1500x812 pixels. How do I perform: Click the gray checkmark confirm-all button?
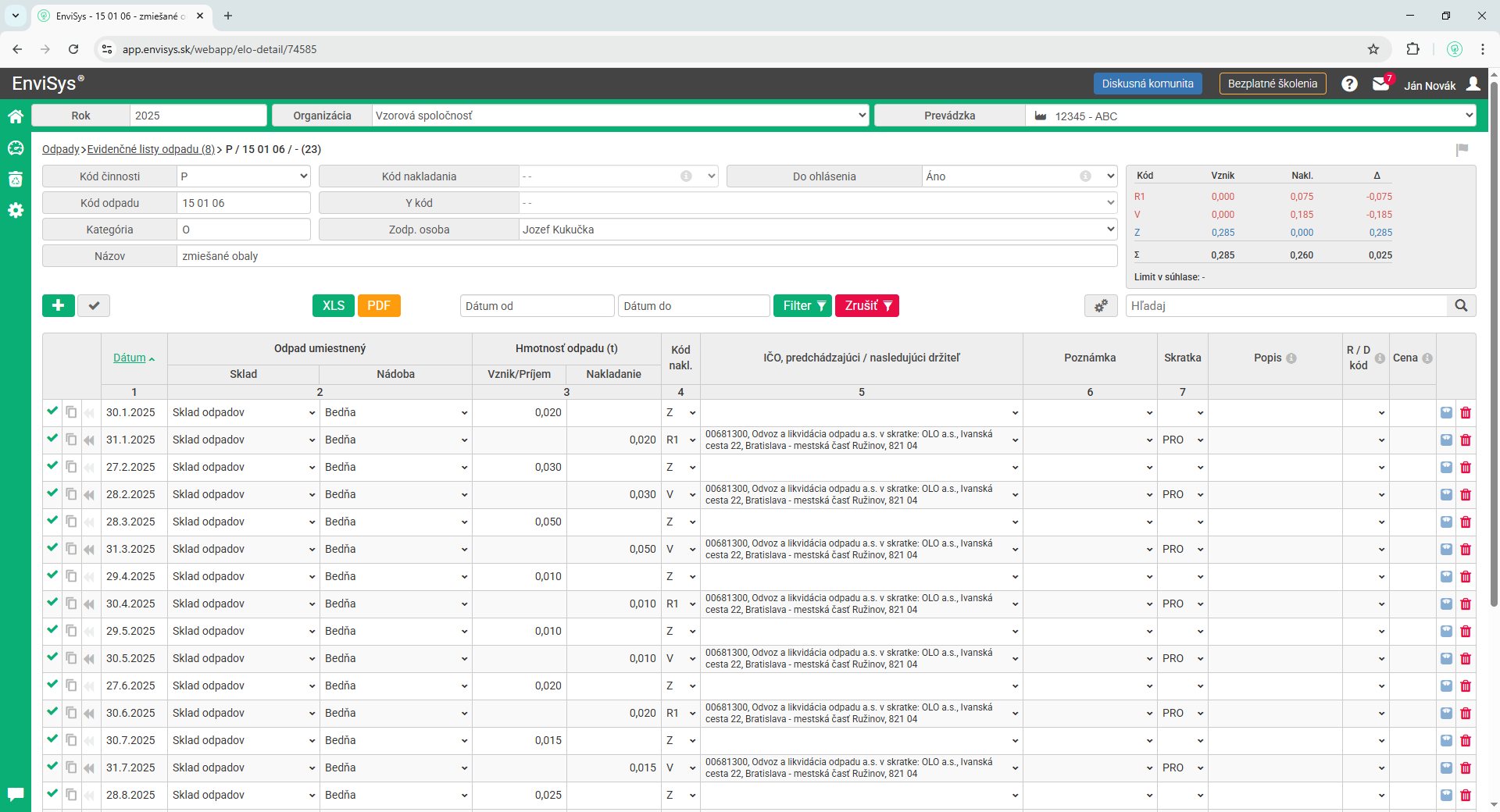tap(94, 305)
